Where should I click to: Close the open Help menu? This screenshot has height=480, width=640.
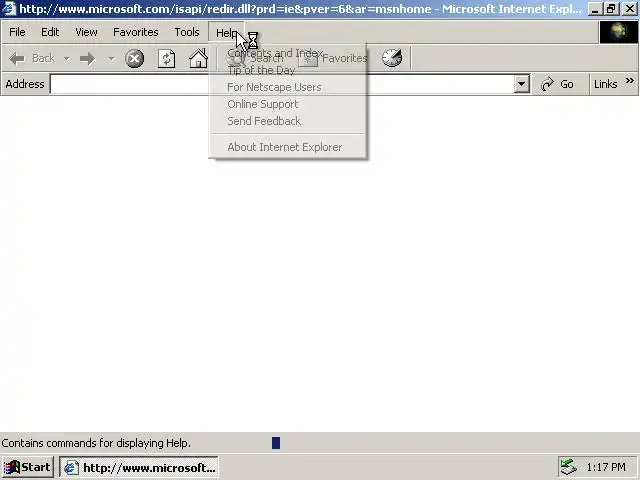click(x=226, y=32)
